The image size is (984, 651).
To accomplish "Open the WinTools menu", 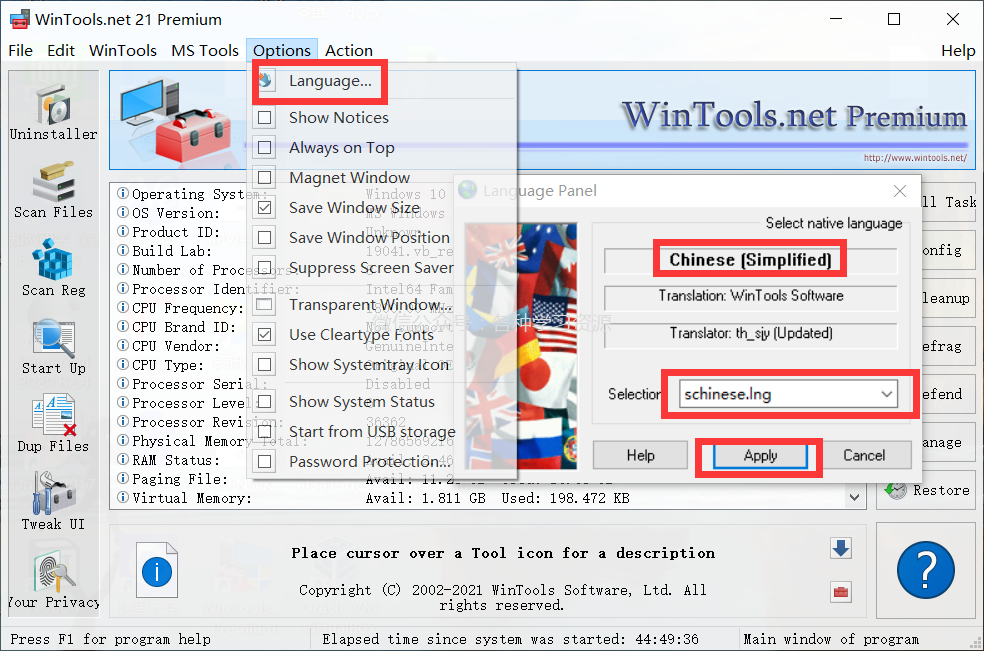I will point(123,50).
